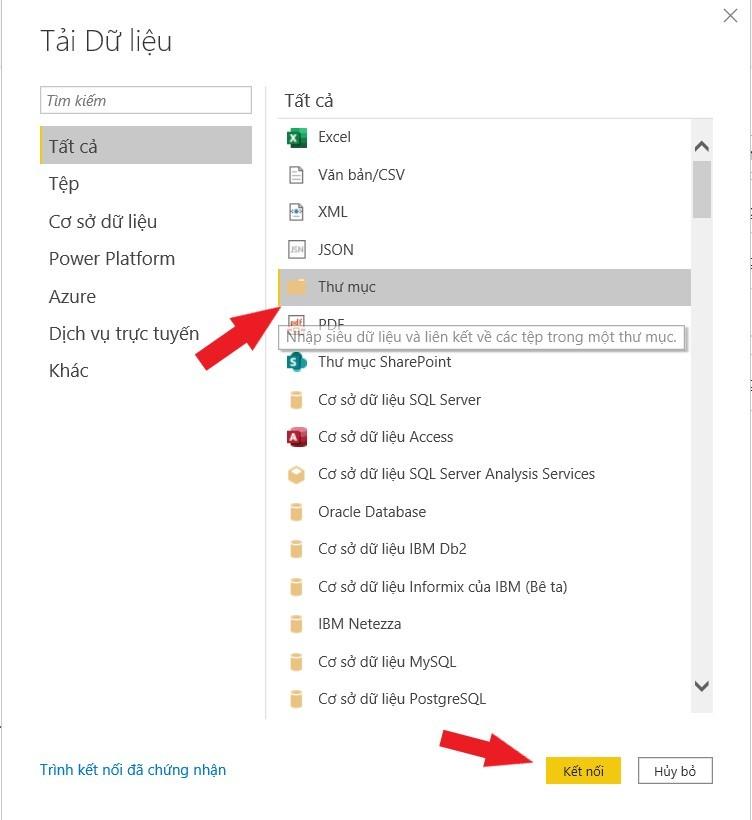Click the SQL Server Analysis Services cube icon
The image size is (752, 820).
click(296, 474)
